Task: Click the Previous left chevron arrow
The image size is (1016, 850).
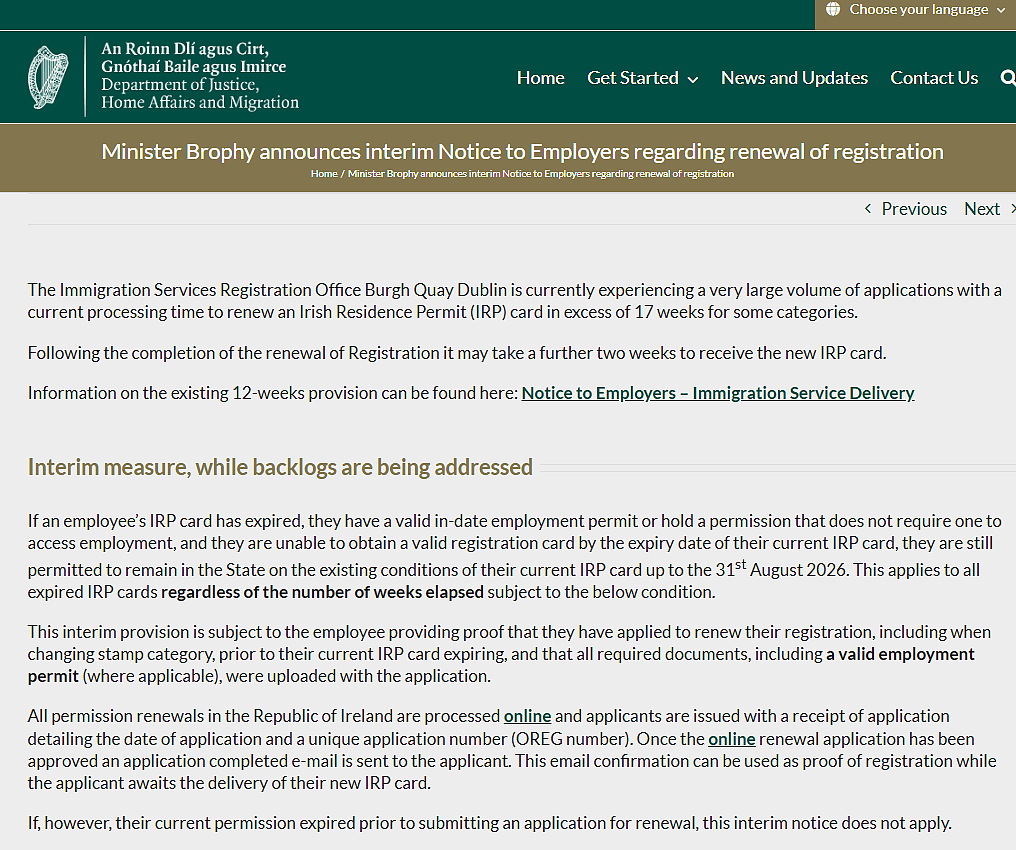Action: click(x=868, y=209)
